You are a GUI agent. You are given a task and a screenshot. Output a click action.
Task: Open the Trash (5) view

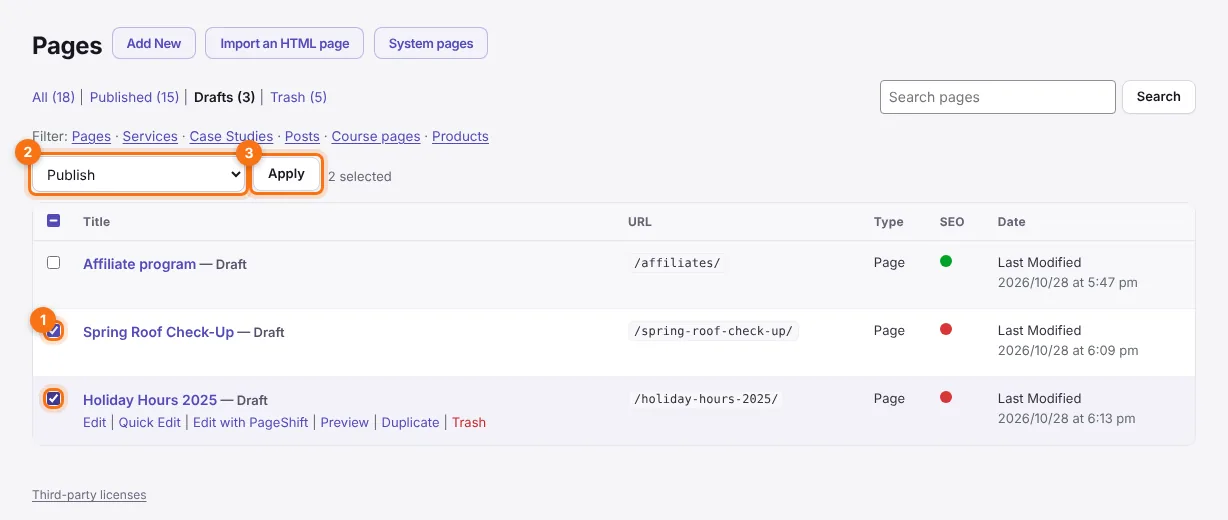click(x=298, y=97)
